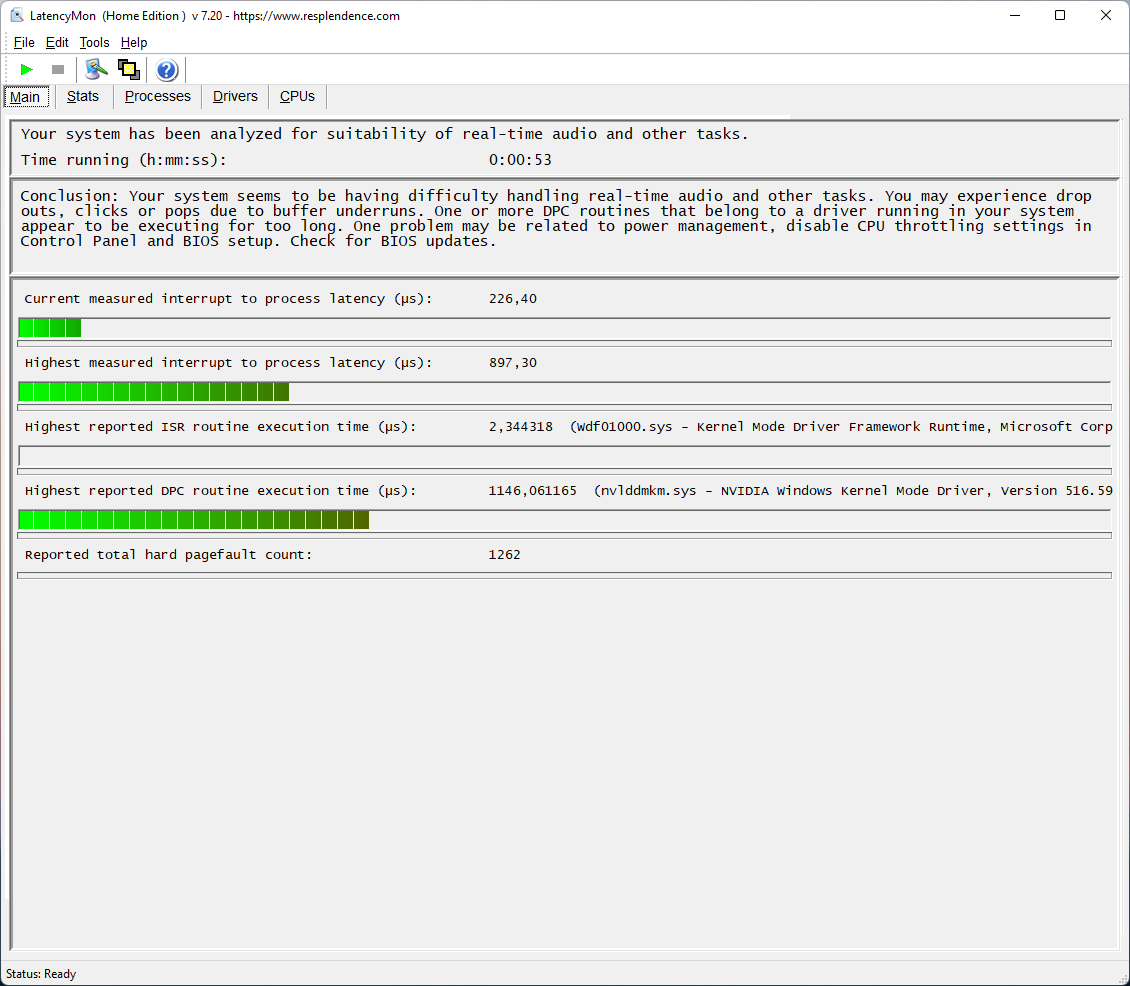Open the Edit menu
The image size is (1130, 986).
coord(57,43)
